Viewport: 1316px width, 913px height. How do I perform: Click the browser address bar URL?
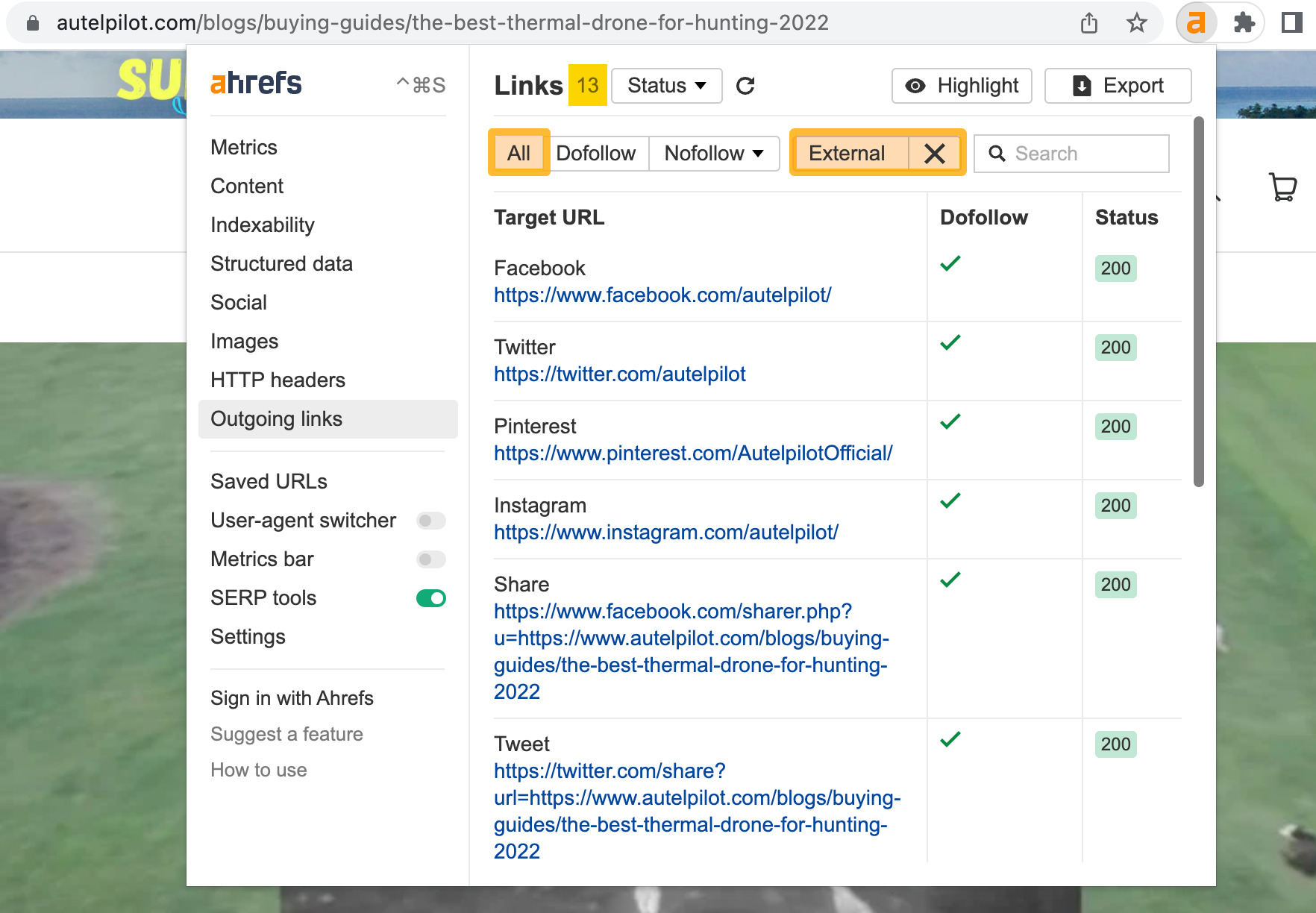click(x=442, y=23)
